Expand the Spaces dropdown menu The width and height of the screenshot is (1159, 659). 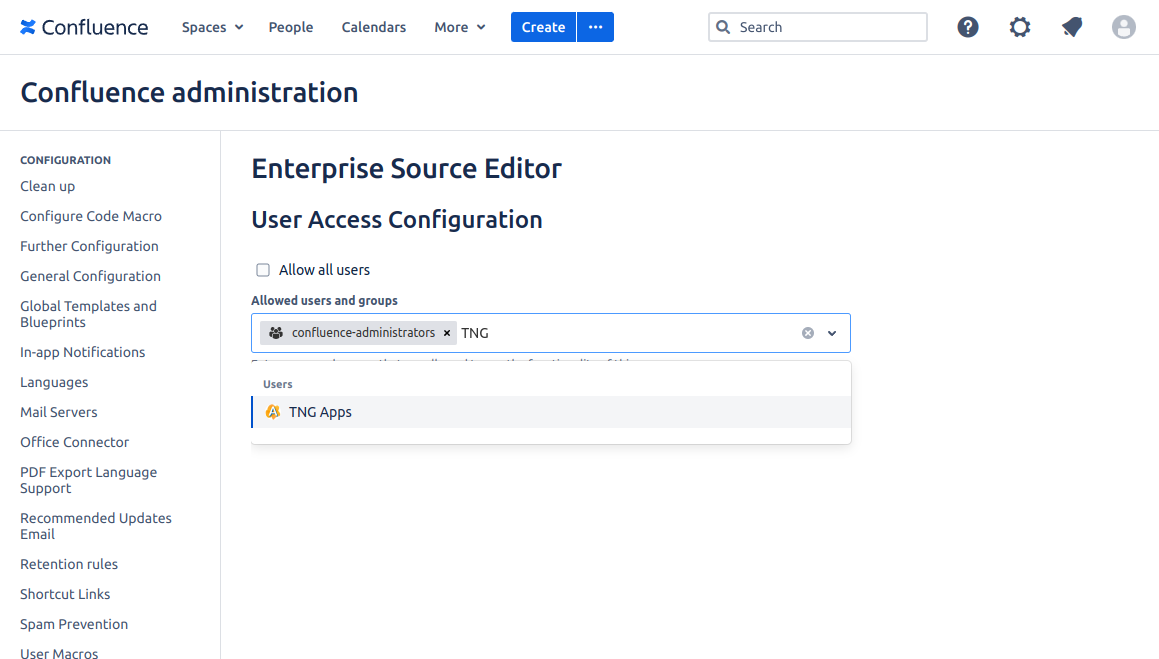pyautogui.click(x=212, y=27)
